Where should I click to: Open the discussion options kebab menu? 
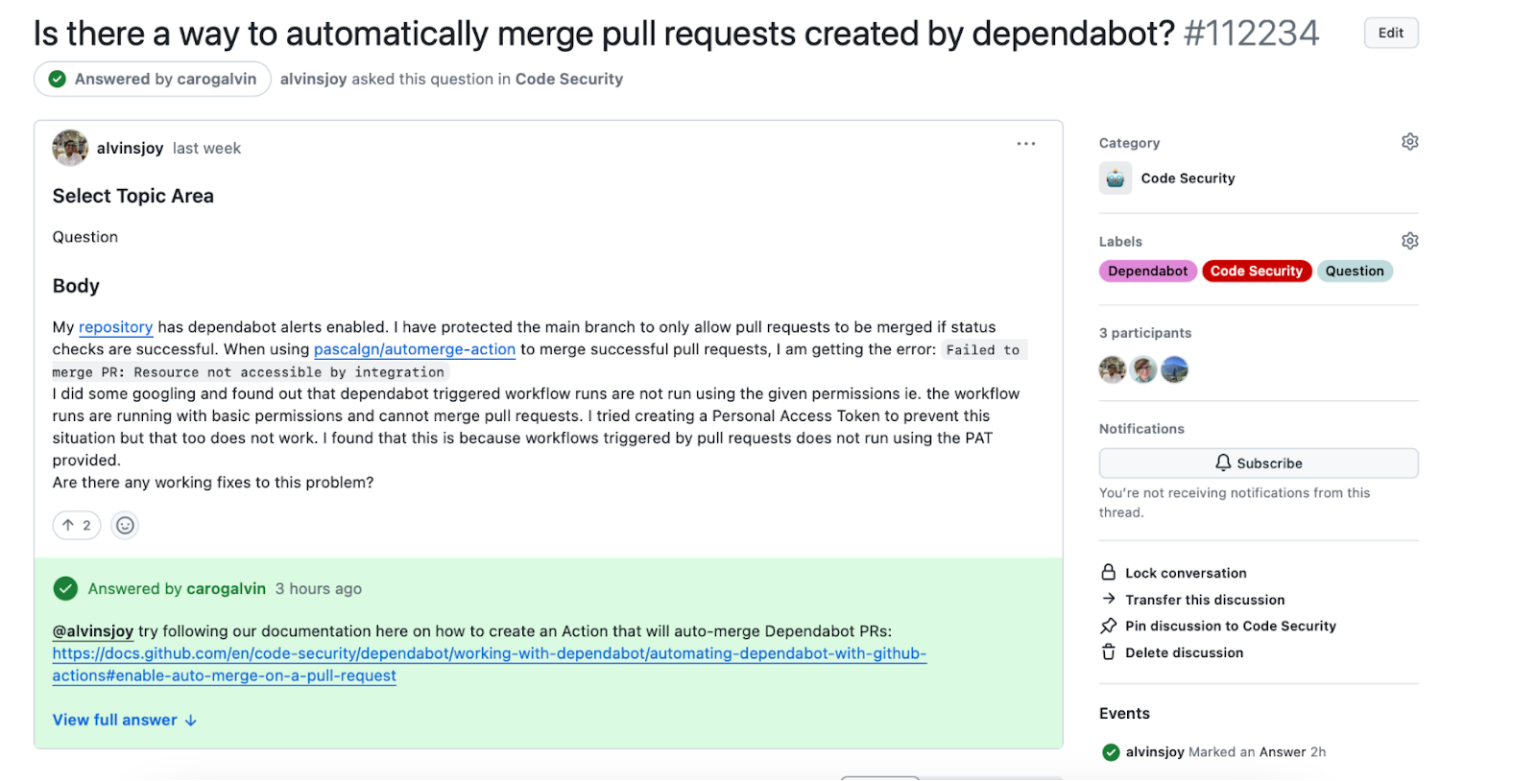tap(1027, 143)
